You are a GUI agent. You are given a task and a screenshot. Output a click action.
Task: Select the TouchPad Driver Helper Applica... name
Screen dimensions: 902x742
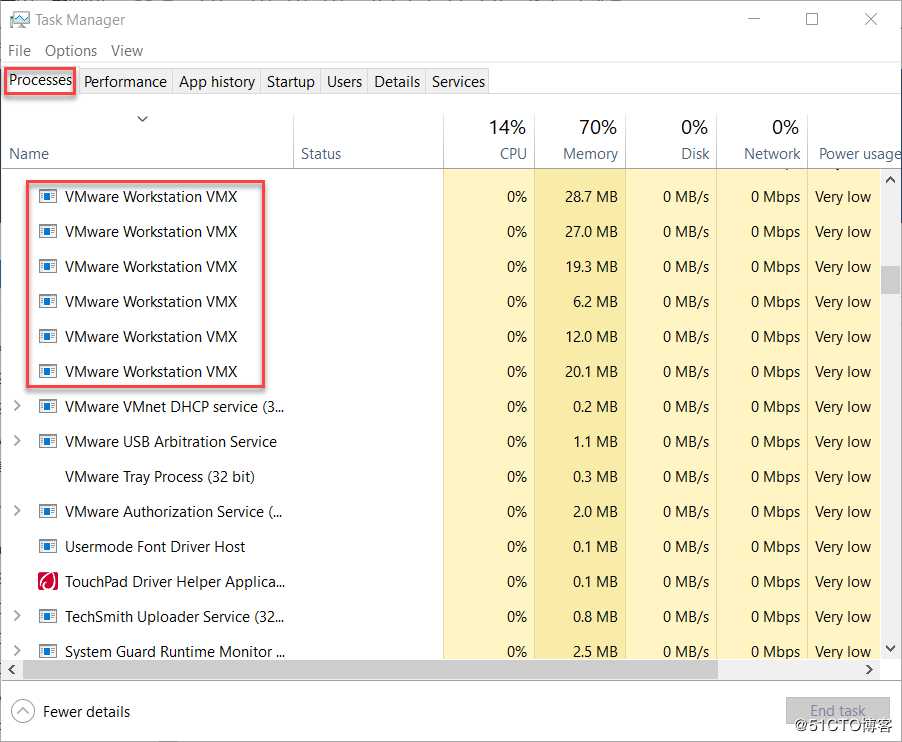175,582
